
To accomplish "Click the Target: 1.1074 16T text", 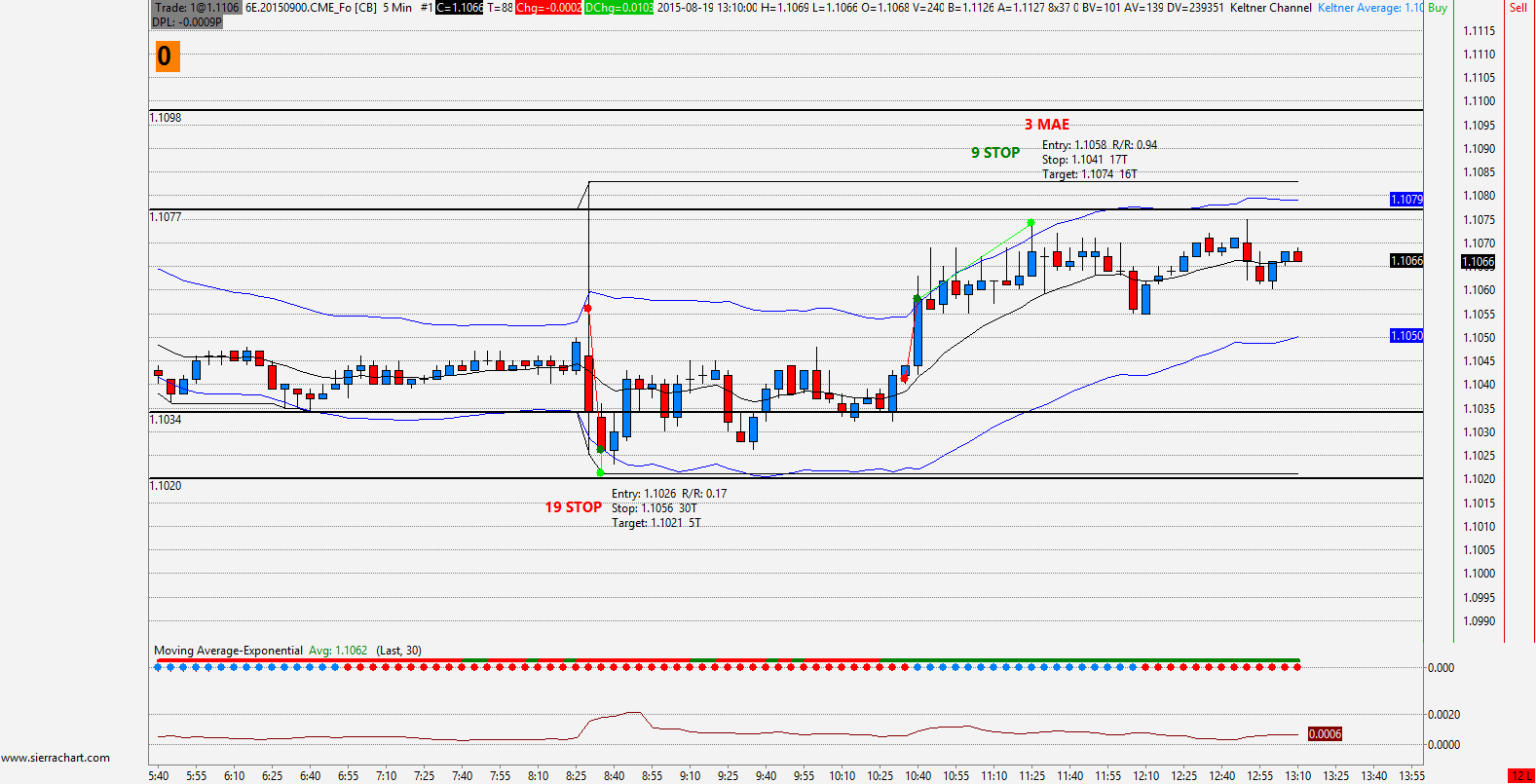I will coord(1090,174).
